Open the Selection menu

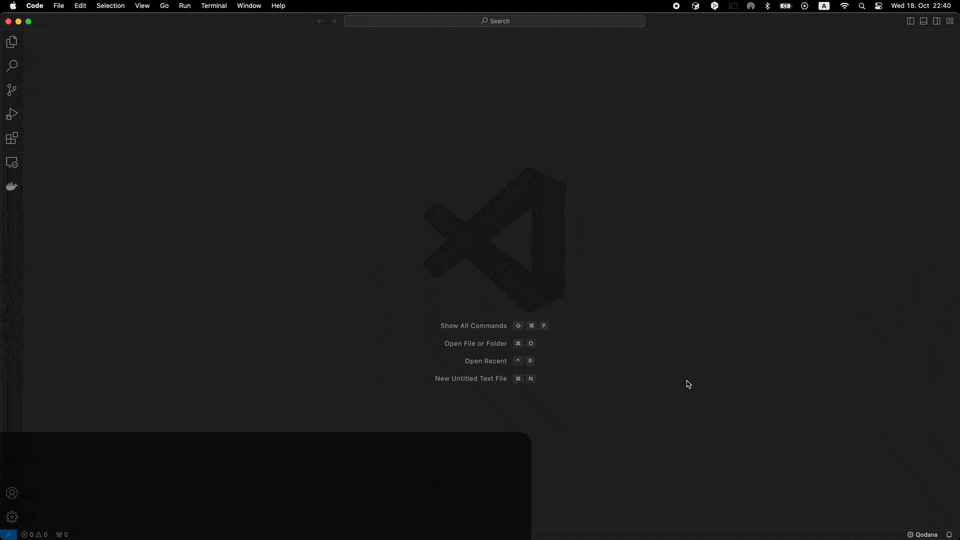pos(110,6)
